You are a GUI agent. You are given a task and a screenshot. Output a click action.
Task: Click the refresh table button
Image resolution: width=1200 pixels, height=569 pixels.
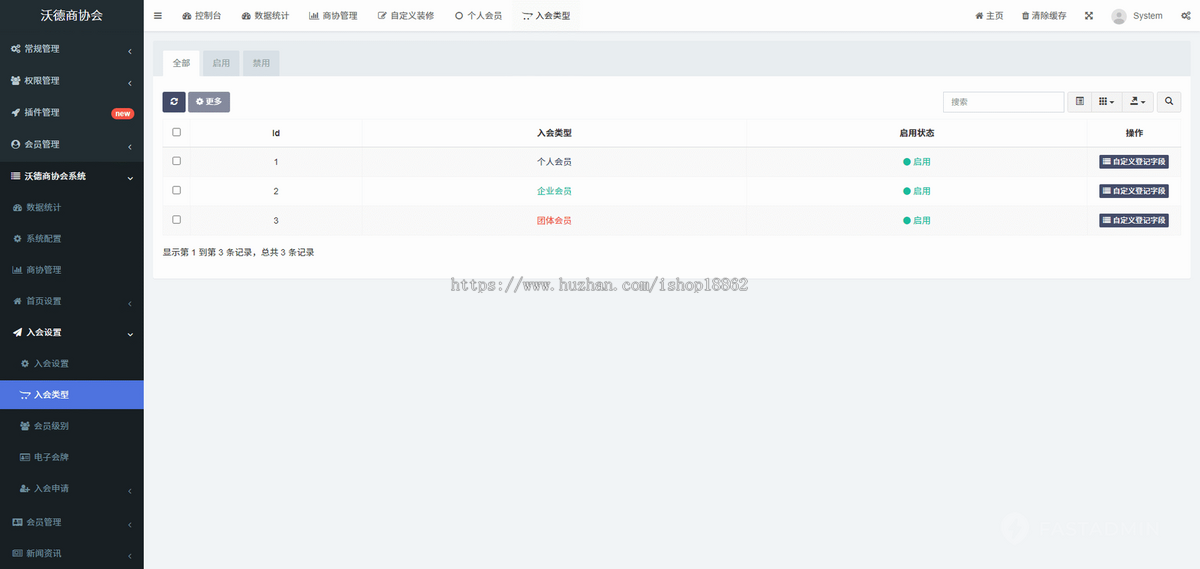174,101
